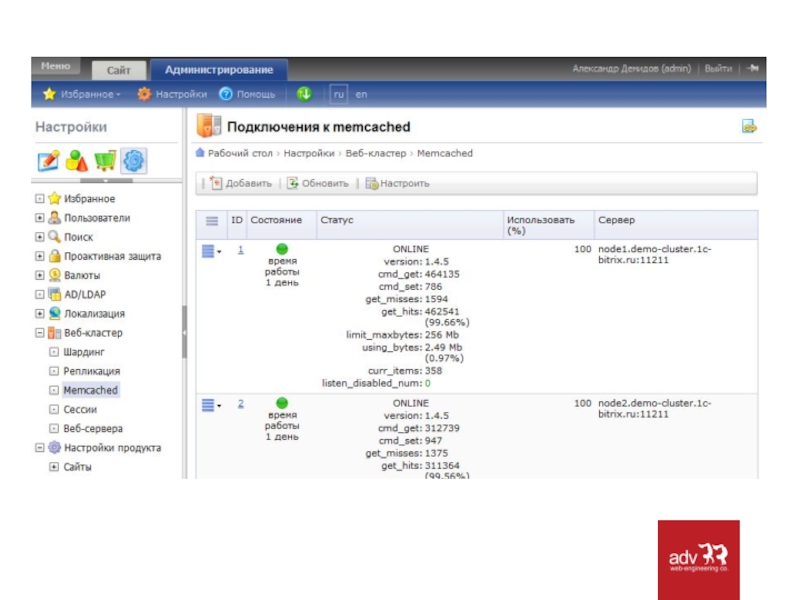This screenshot has width=800, height=600.
Task: Open Настройки from the top toolbar
Action: (181, 94)
